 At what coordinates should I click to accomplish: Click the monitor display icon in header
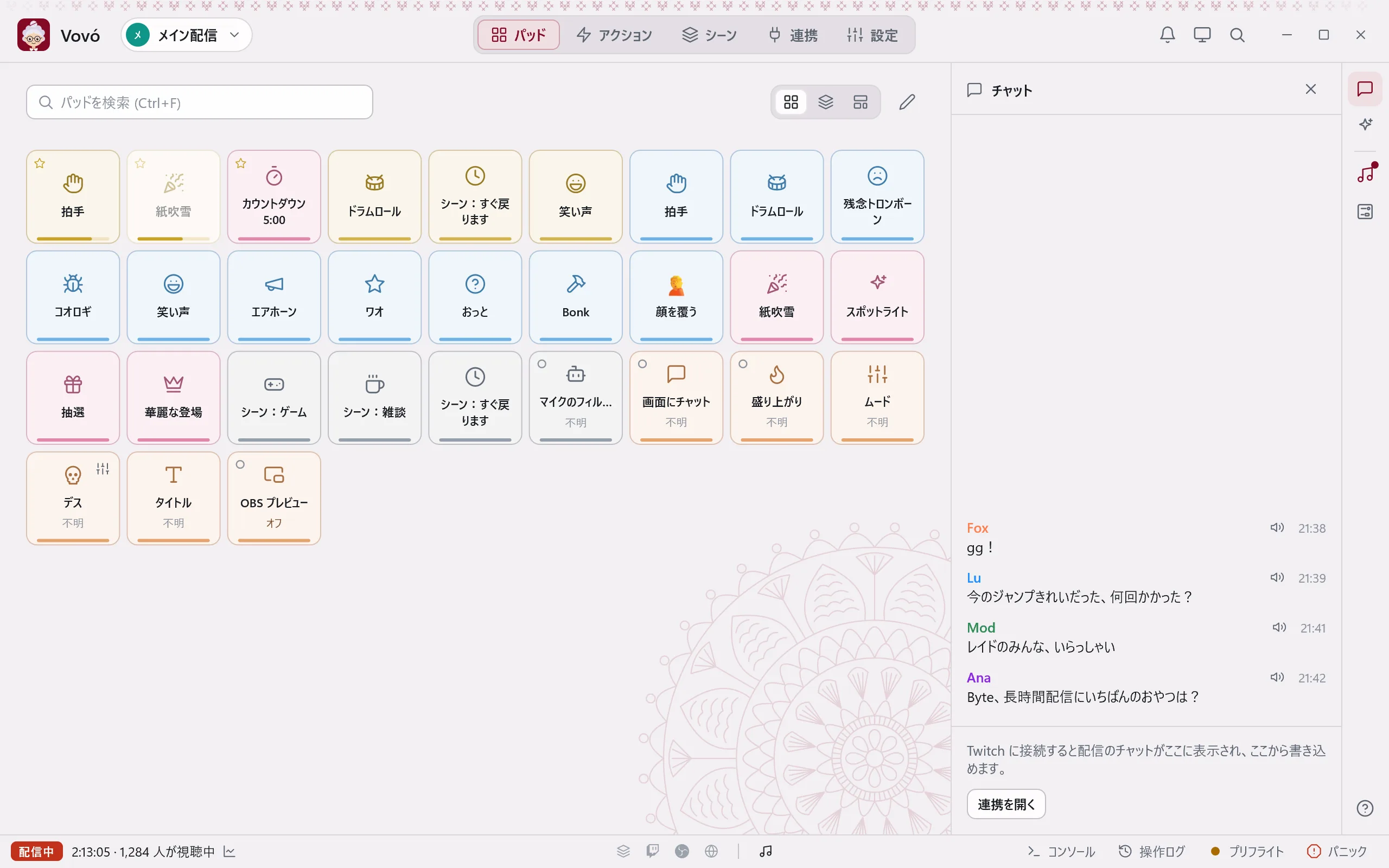point(1202,35)
